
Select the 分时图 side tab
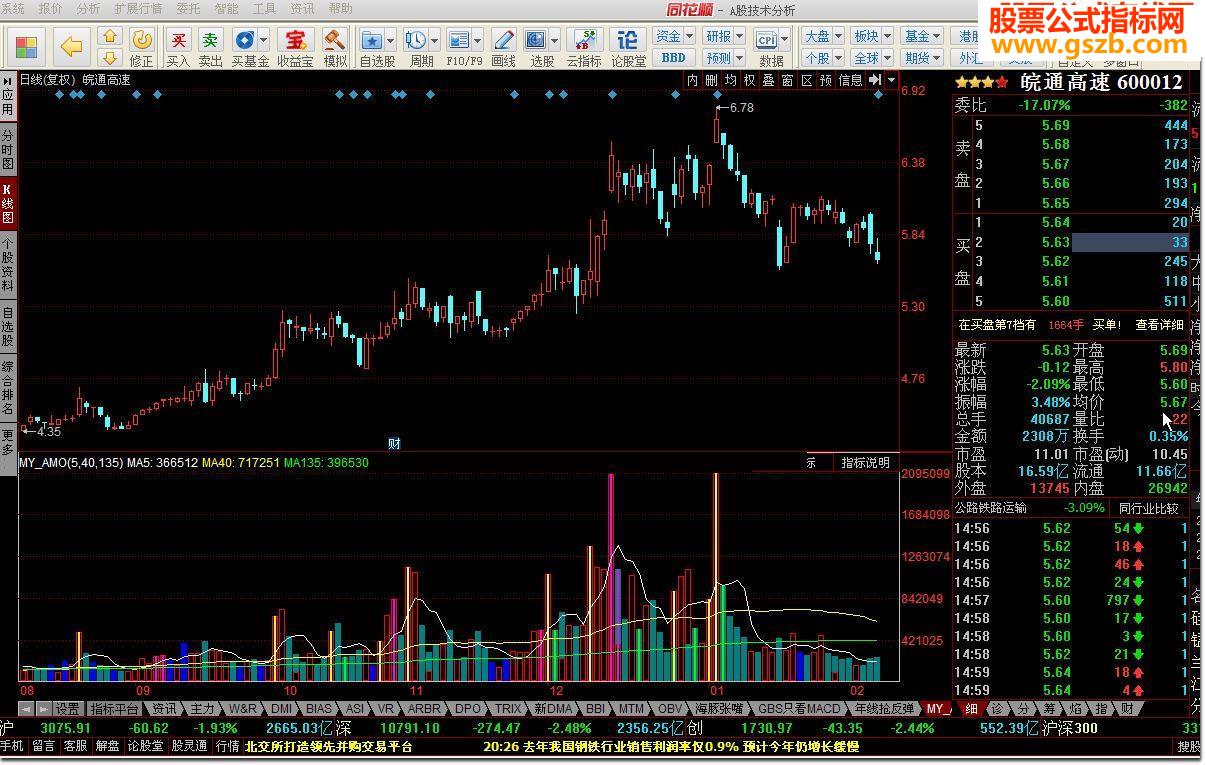click(x=8, y=149)
